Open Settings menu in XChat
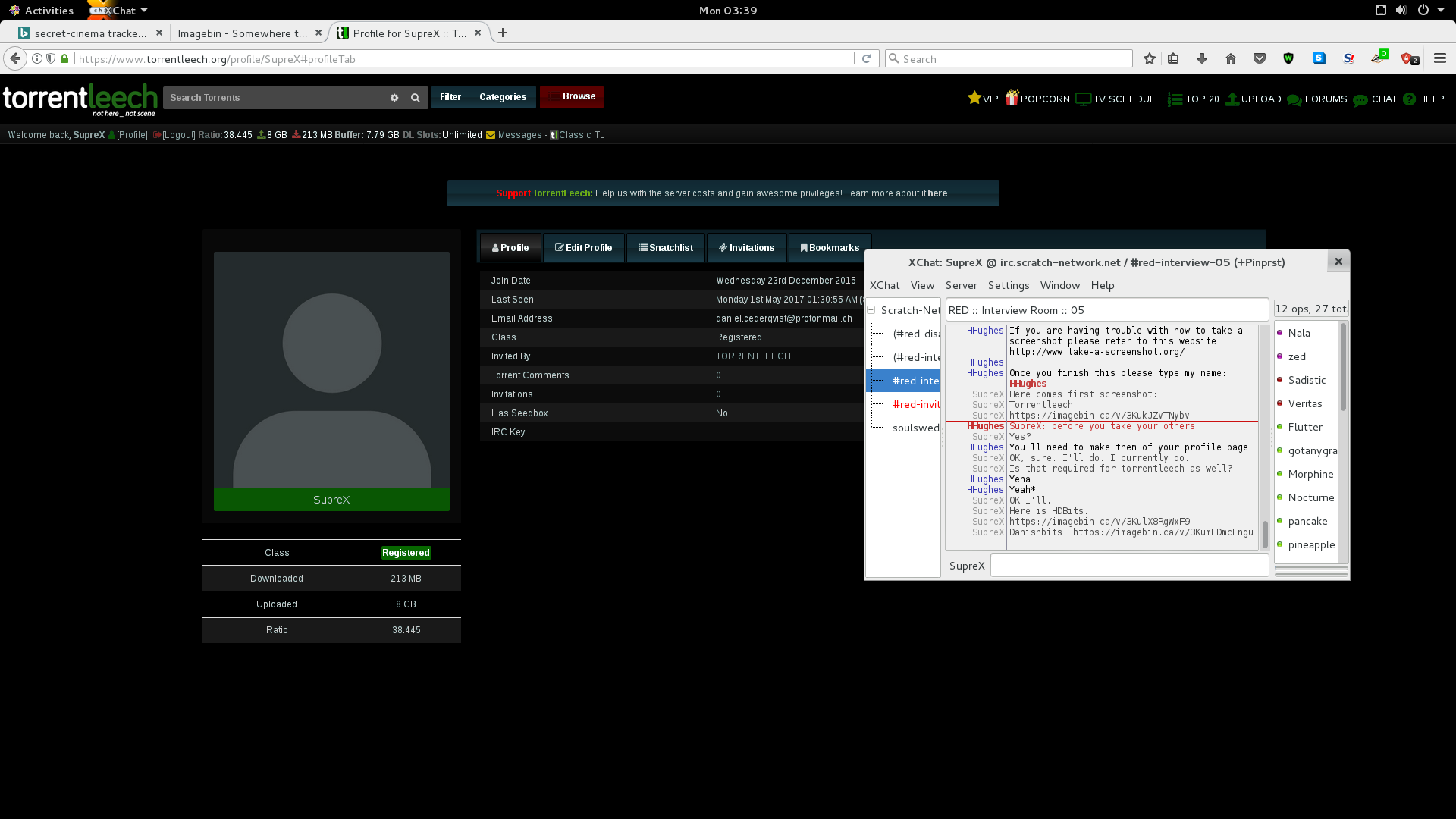 1008,285
